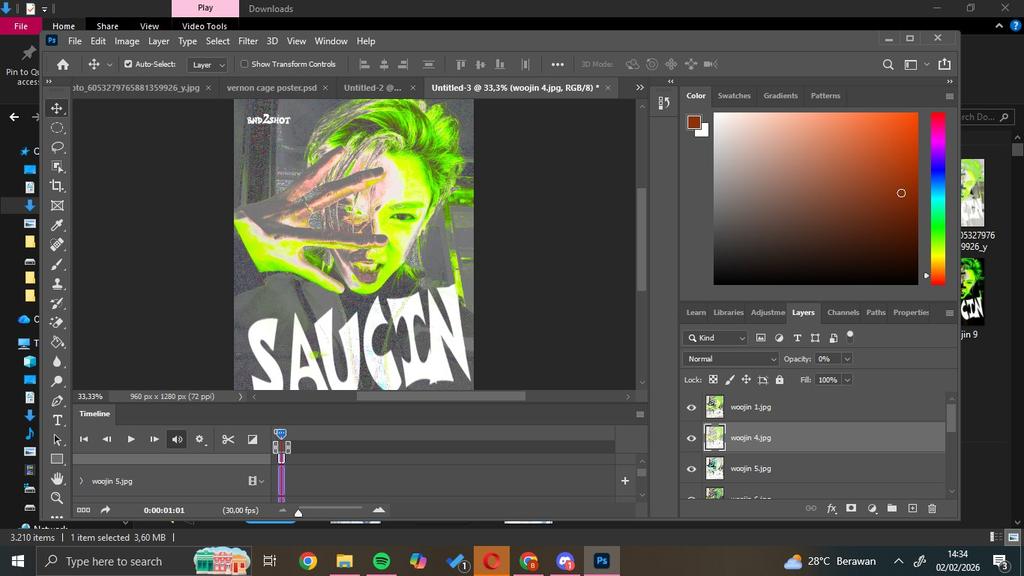
Task: Hide the woojin 5.jpg layer
Action: click(691, 469)
